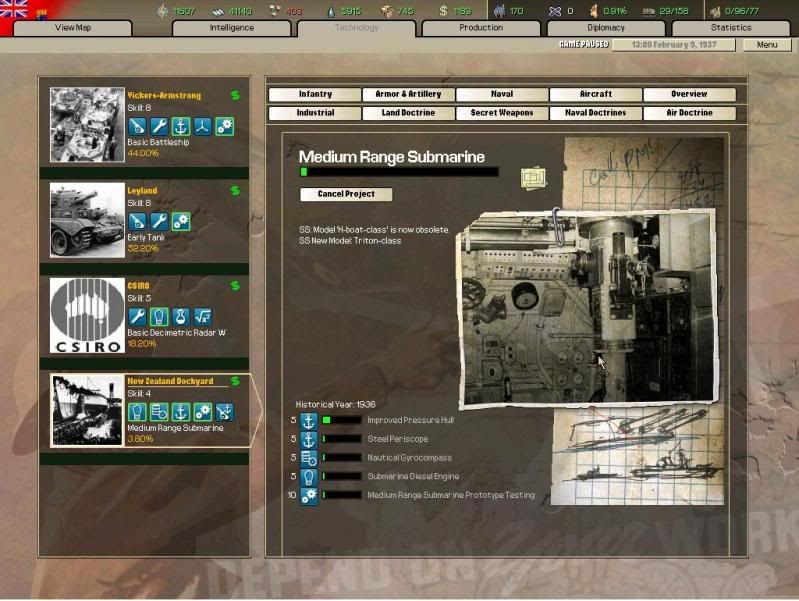Open the game Menu button
This screenshot has height=601, width=799.
(766, 45)
